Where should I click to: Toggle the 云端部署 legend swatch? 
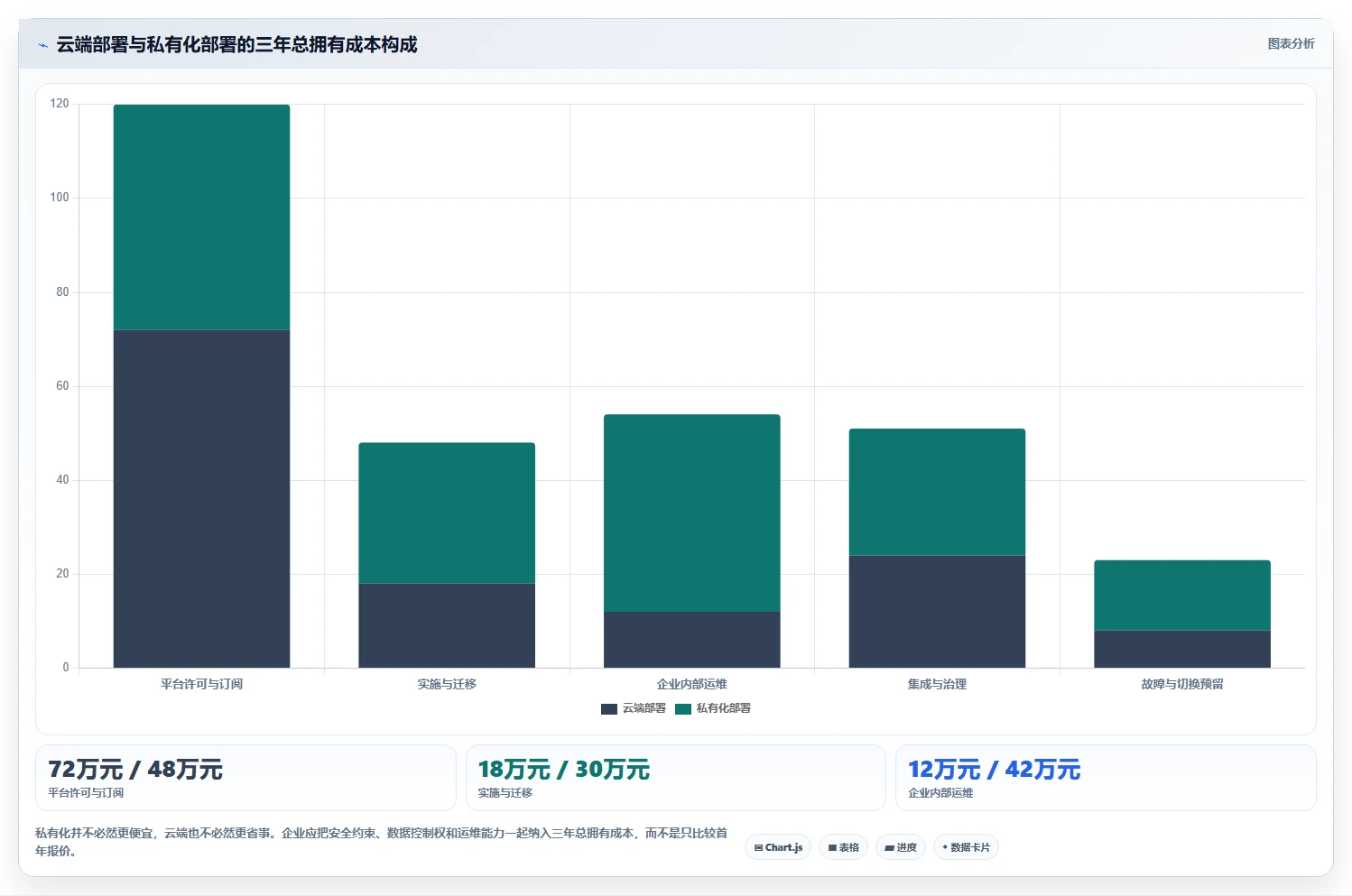tap(609, 709)
